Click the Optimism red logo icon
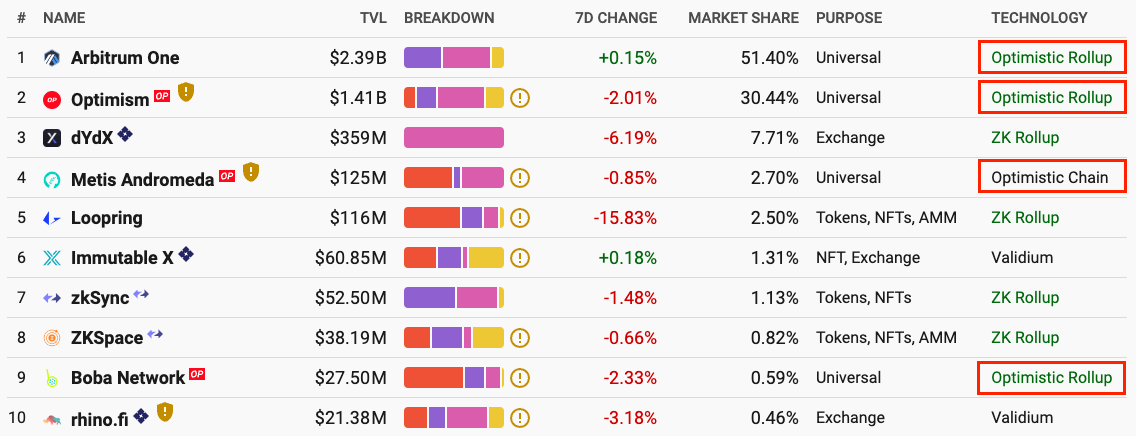 52,98
